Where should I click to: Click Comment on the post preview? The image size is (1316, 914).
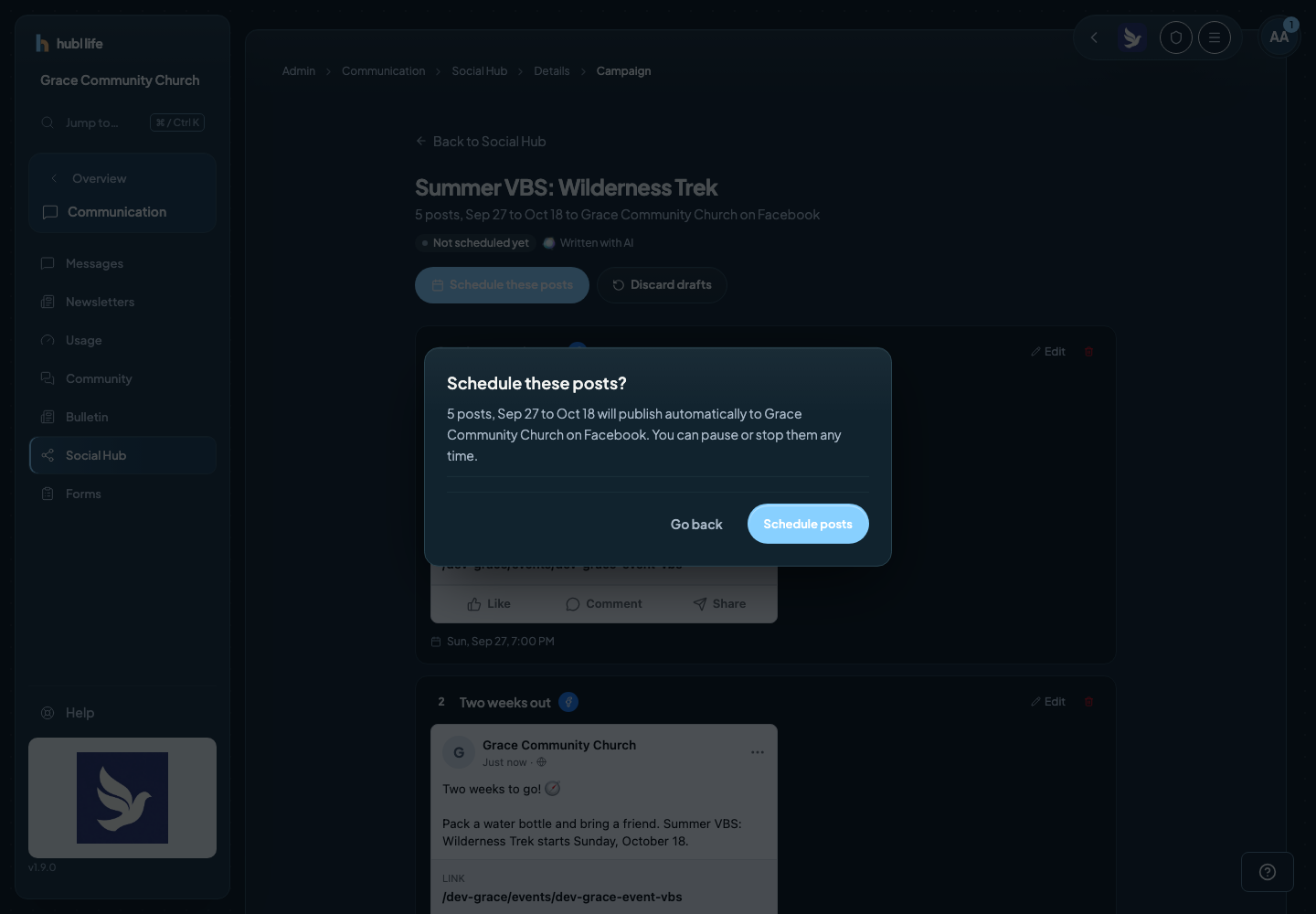point(604,604)
